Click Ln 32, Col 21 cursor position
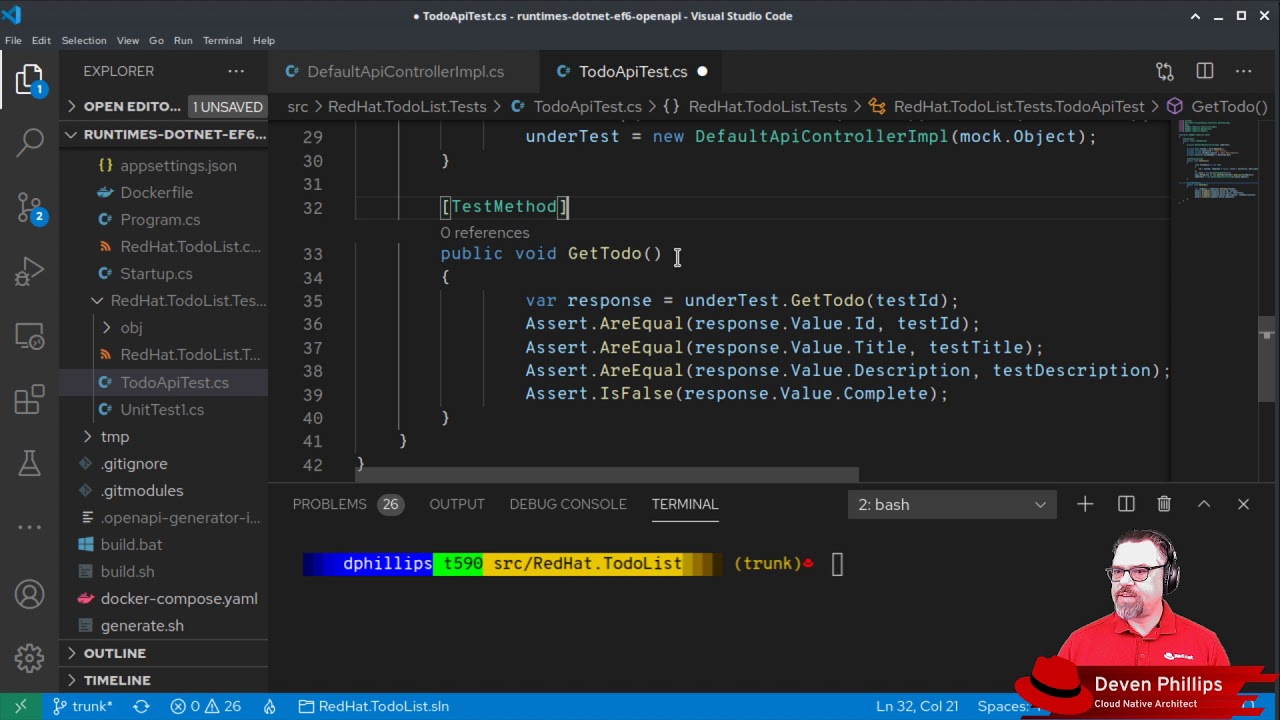 917,706
